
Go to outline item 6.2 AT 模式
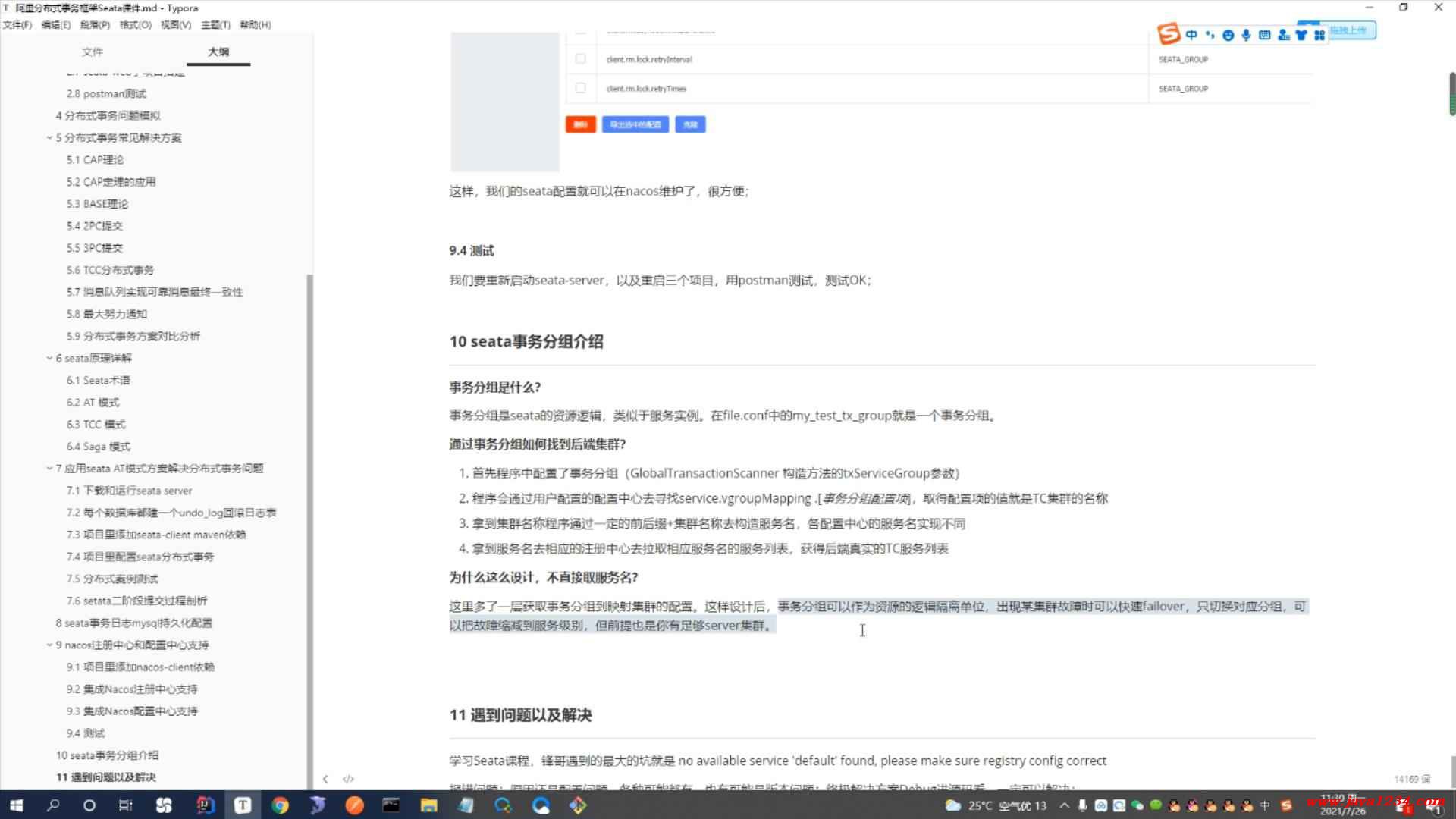(x=93, y=402)
